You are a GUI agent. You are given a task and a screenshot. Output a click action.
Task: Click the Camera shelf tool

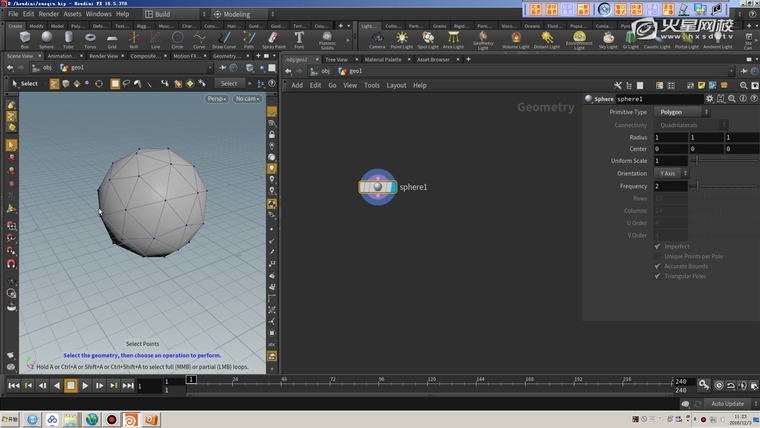click(377, 39)
